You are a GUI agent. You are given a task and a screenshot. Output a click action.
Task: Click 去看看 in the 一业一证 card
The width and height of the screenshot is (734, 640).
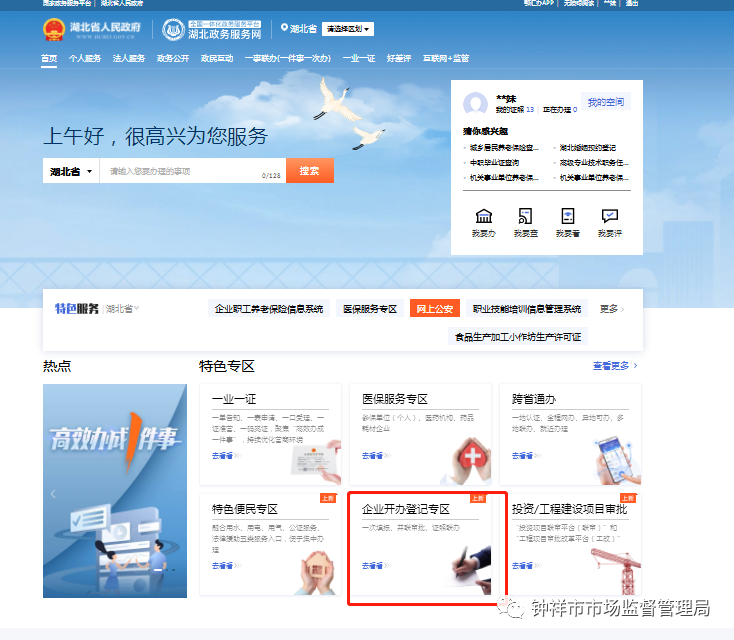pos(226,456)
